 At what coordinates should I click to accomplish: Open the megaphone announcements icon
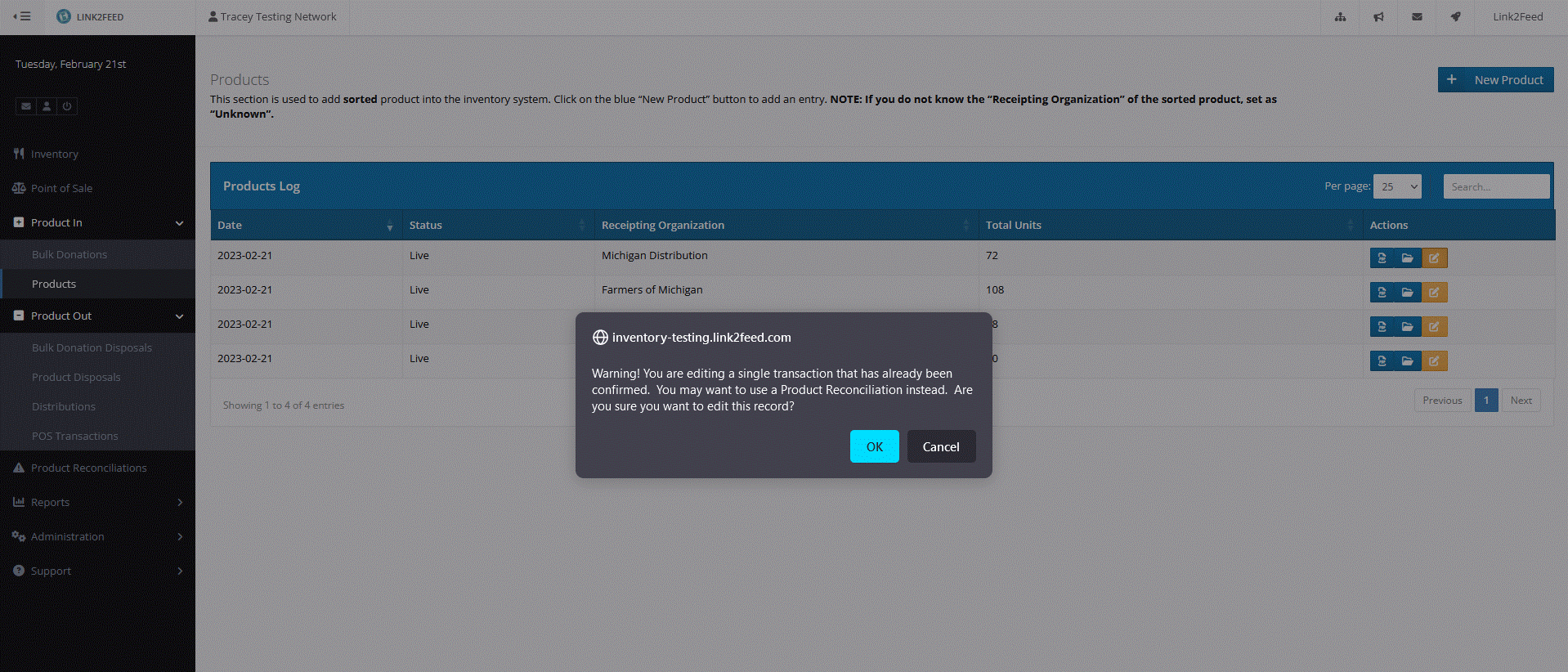pos(1378,16)
